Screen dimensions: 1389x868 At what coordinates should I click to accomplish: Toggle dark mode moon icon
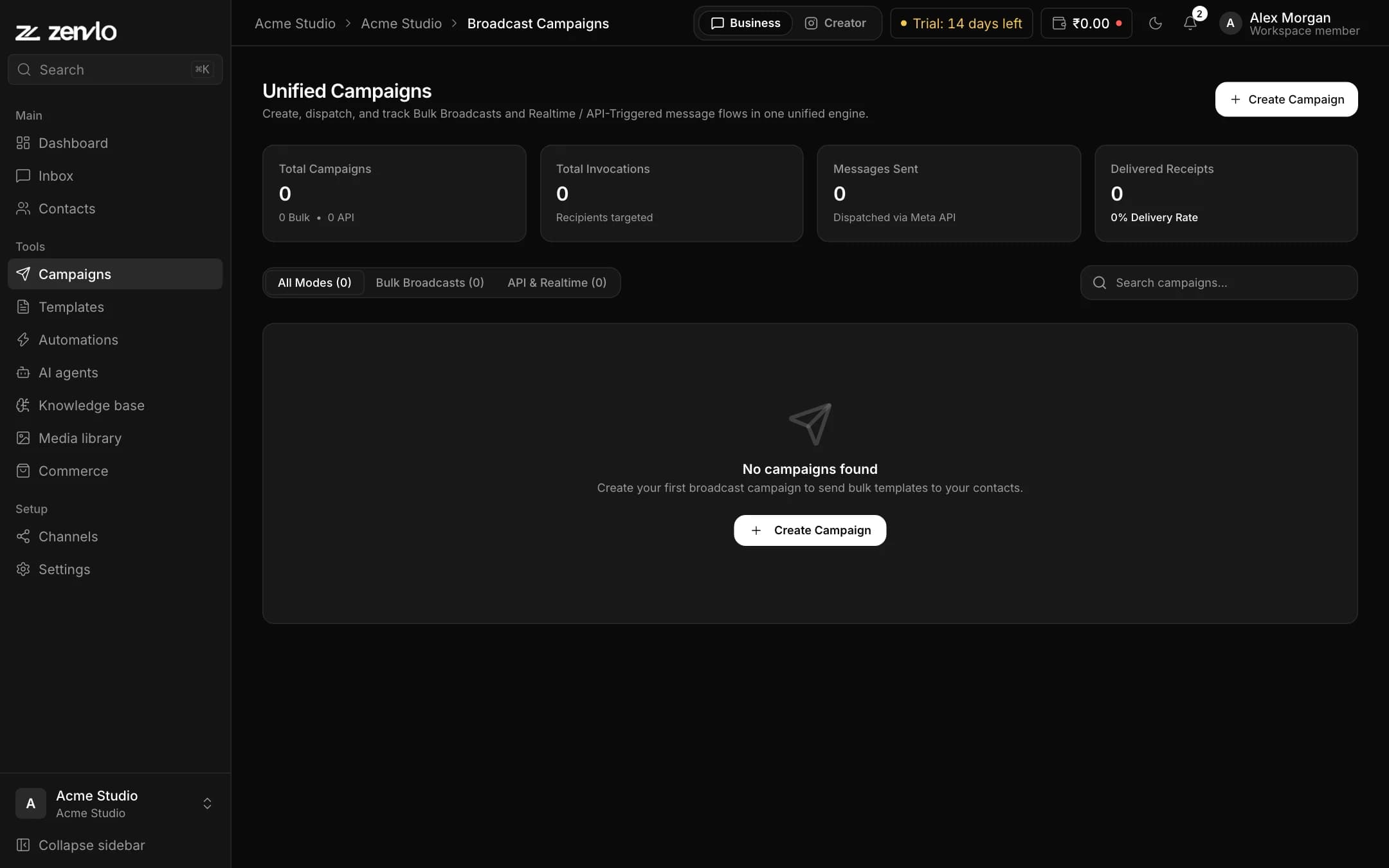coord(1156,23)
